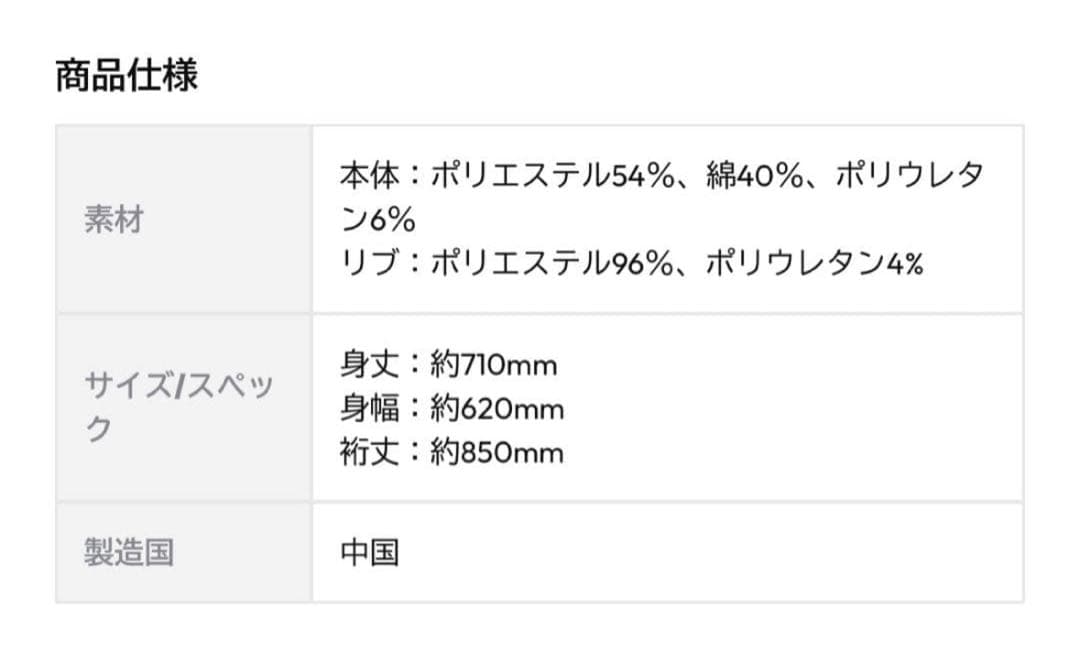The width and height of the screenshot is (1080, 671).
Task: Click ポリウレタ ending the first material line
Action: pos(909,176)
